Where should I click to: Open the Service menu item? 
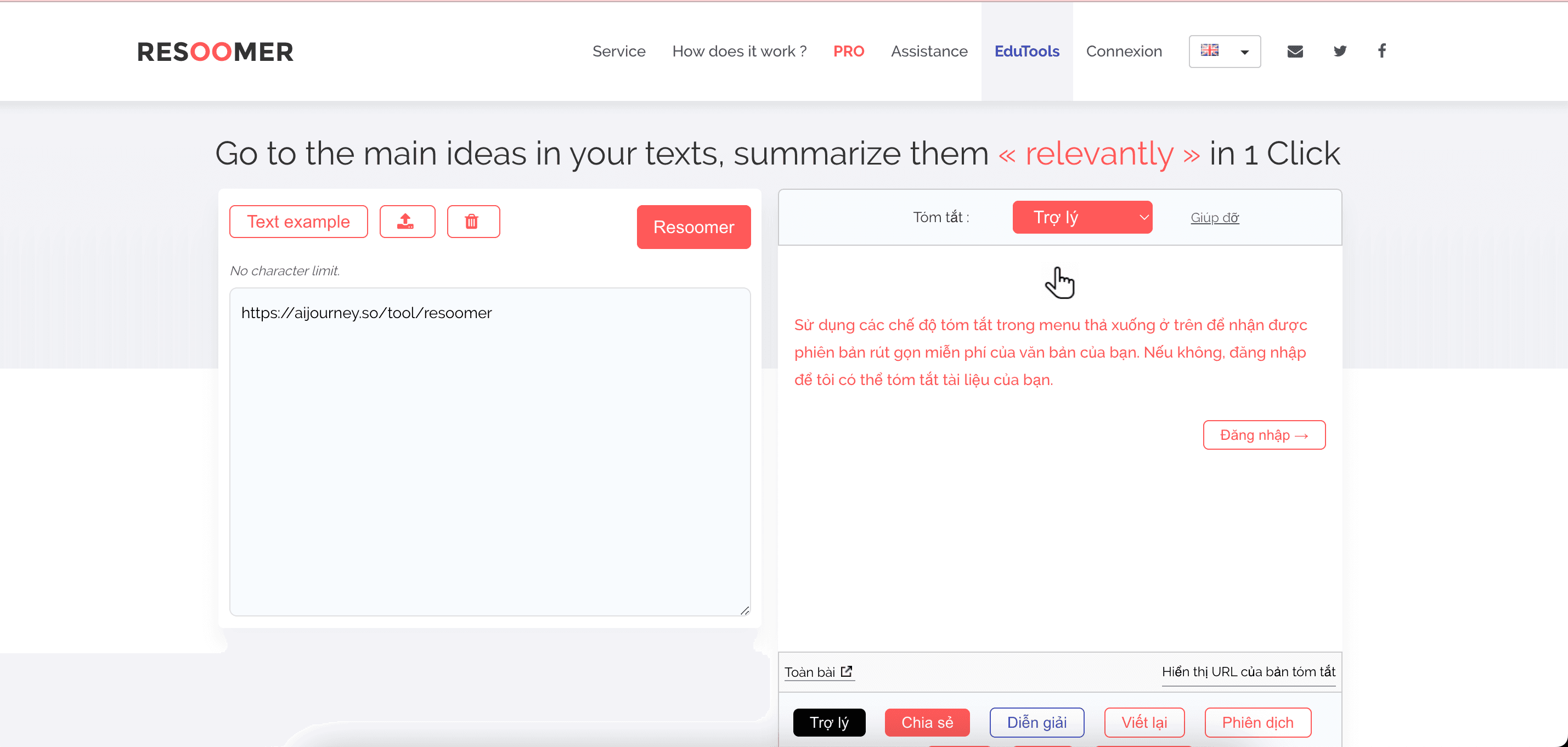618,52
